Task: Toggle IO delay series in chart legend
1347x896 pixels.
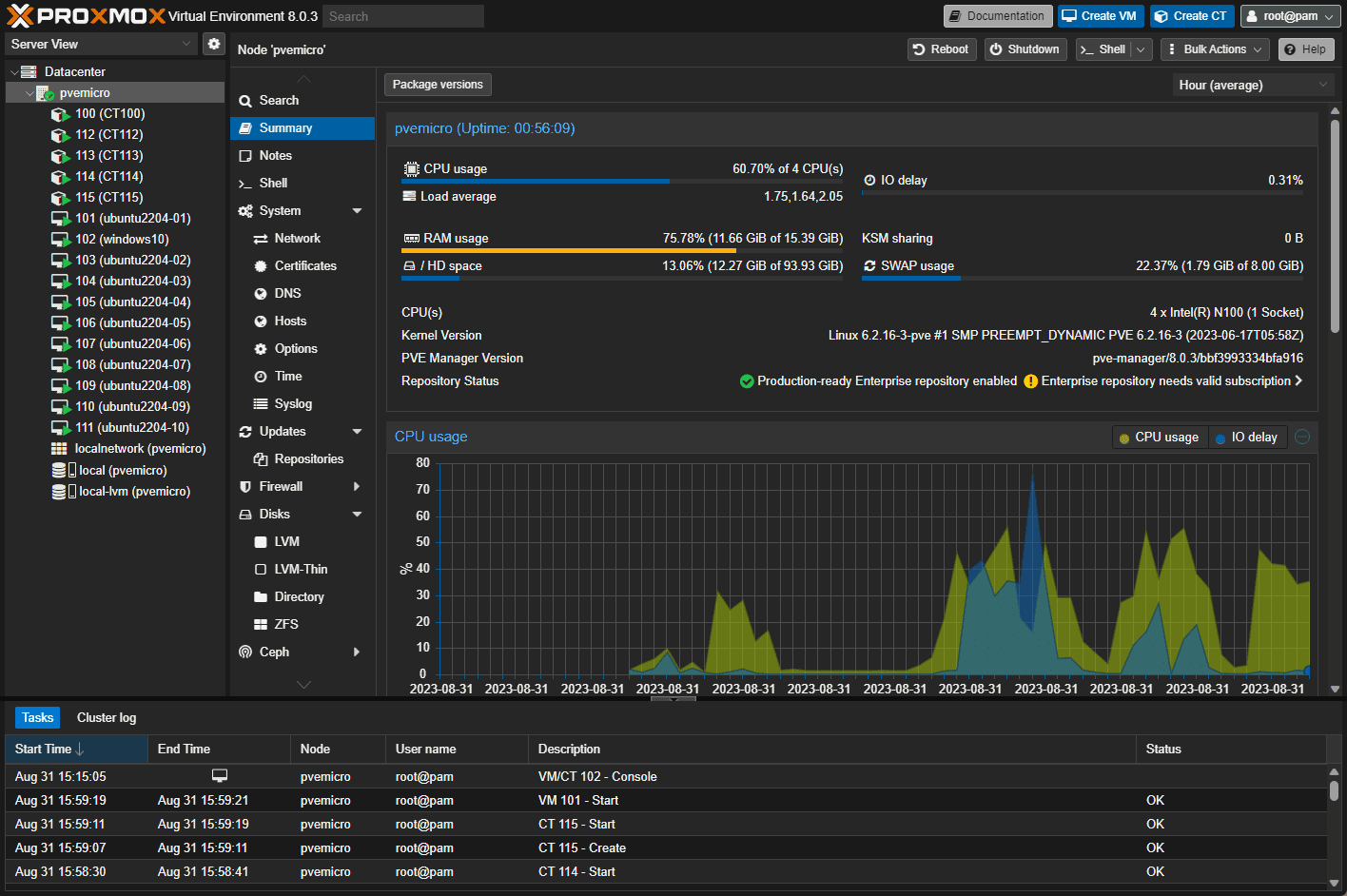Action: click(x=1247, y=438)
